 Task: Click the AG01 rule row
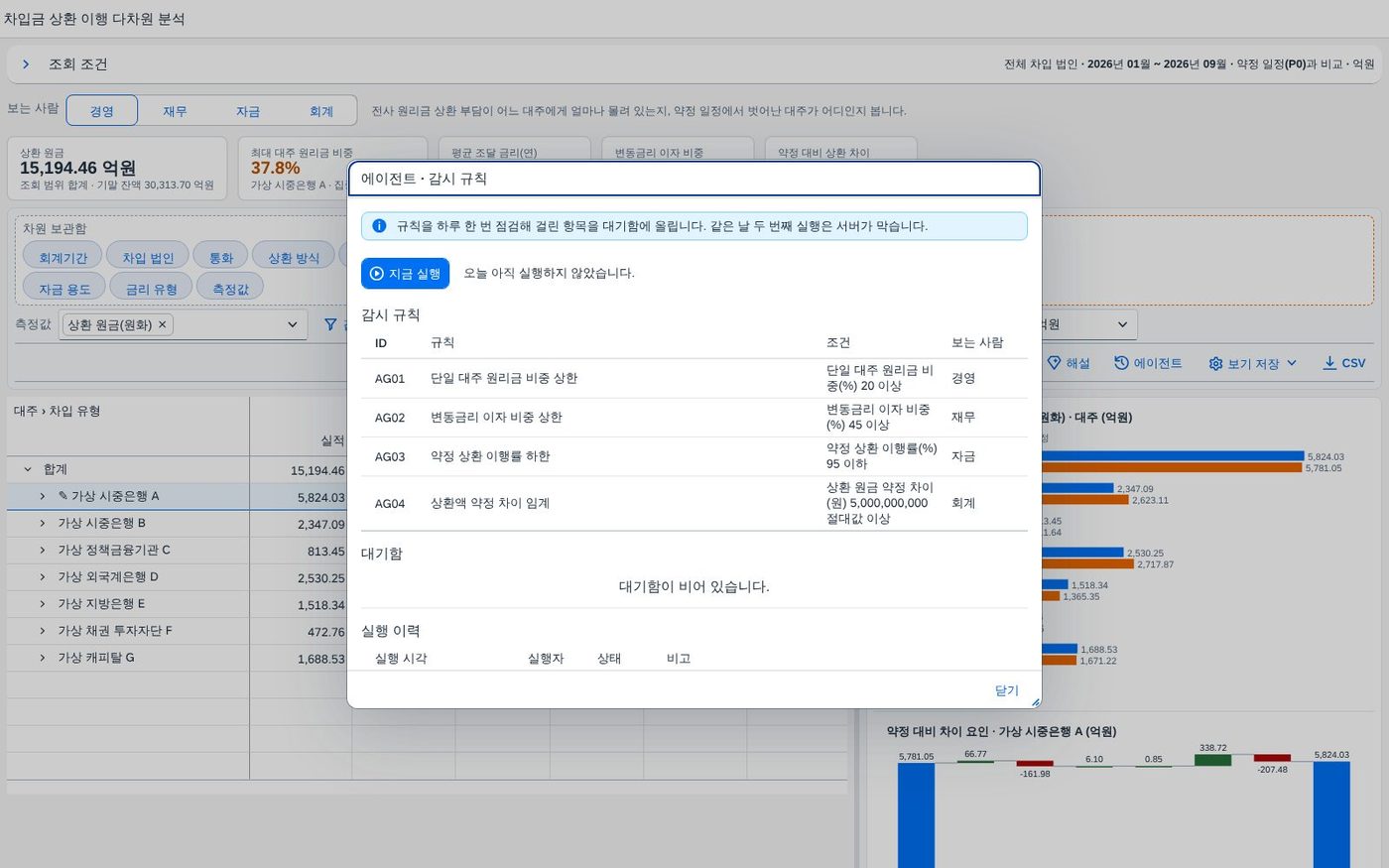click(x=694, y=378)
